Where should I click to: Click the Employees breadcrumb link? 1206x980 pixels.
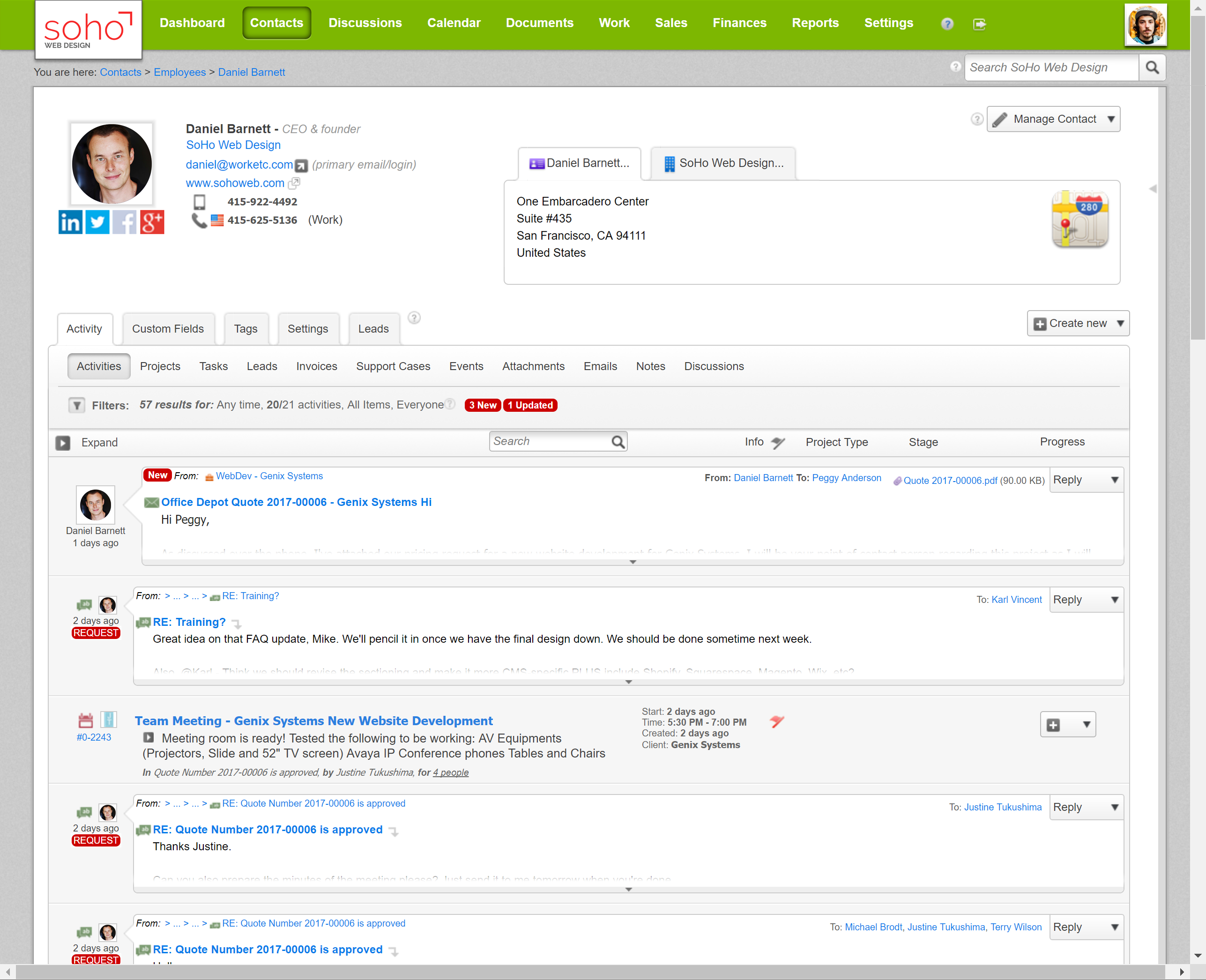[179, 72]
